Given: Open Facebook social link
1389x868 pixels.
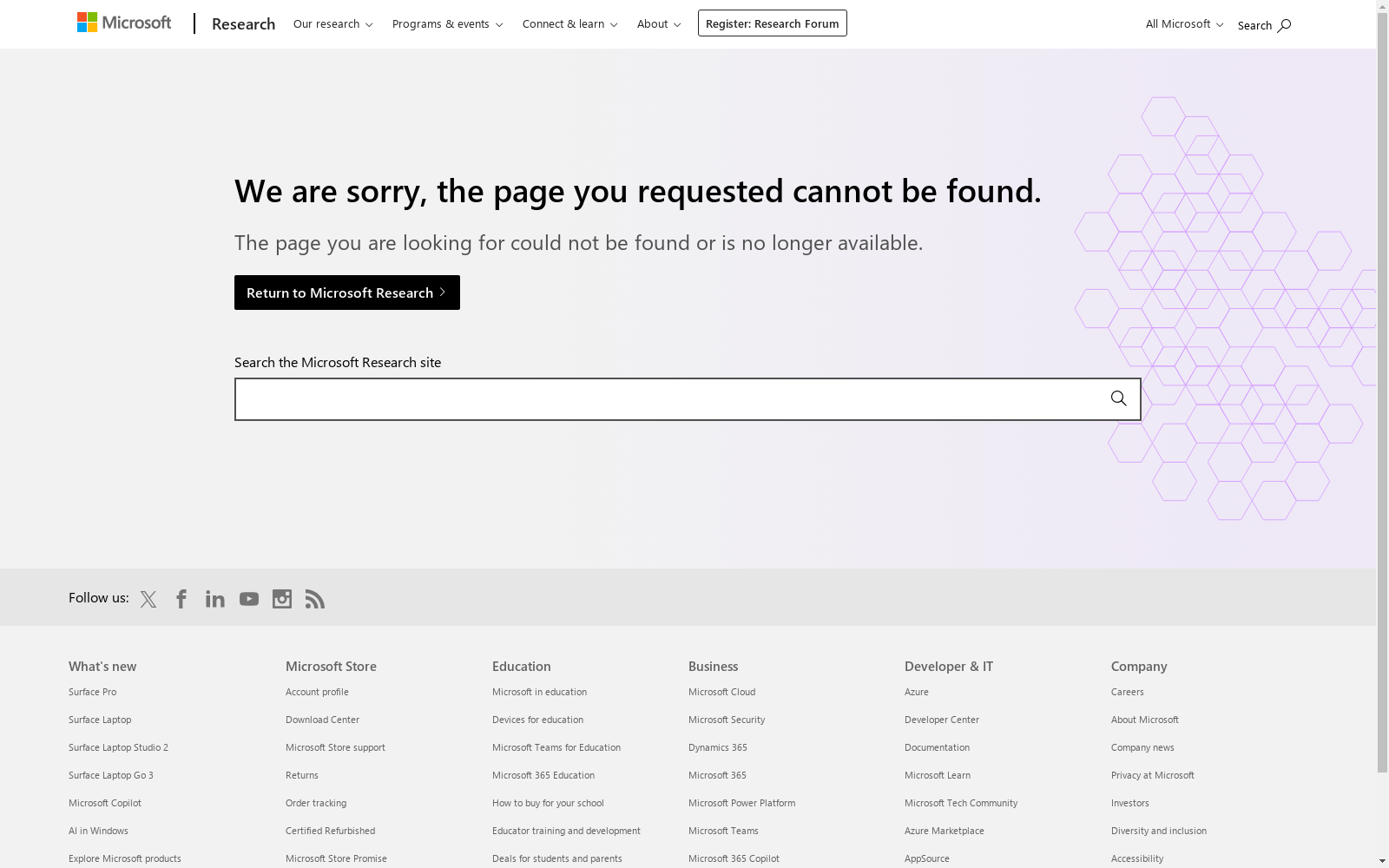Looking at the screenshot, I should pyautogui.click(x=181, y=599).
